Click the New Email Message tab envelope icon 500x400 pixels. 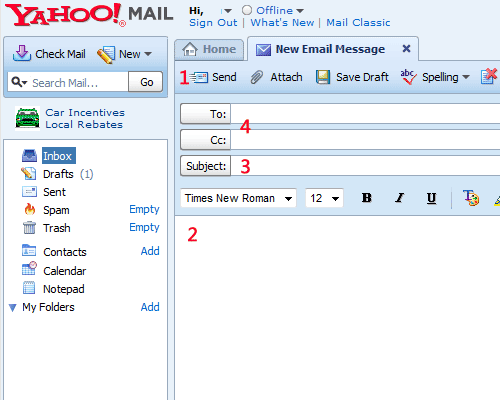(x=263, y=50)
